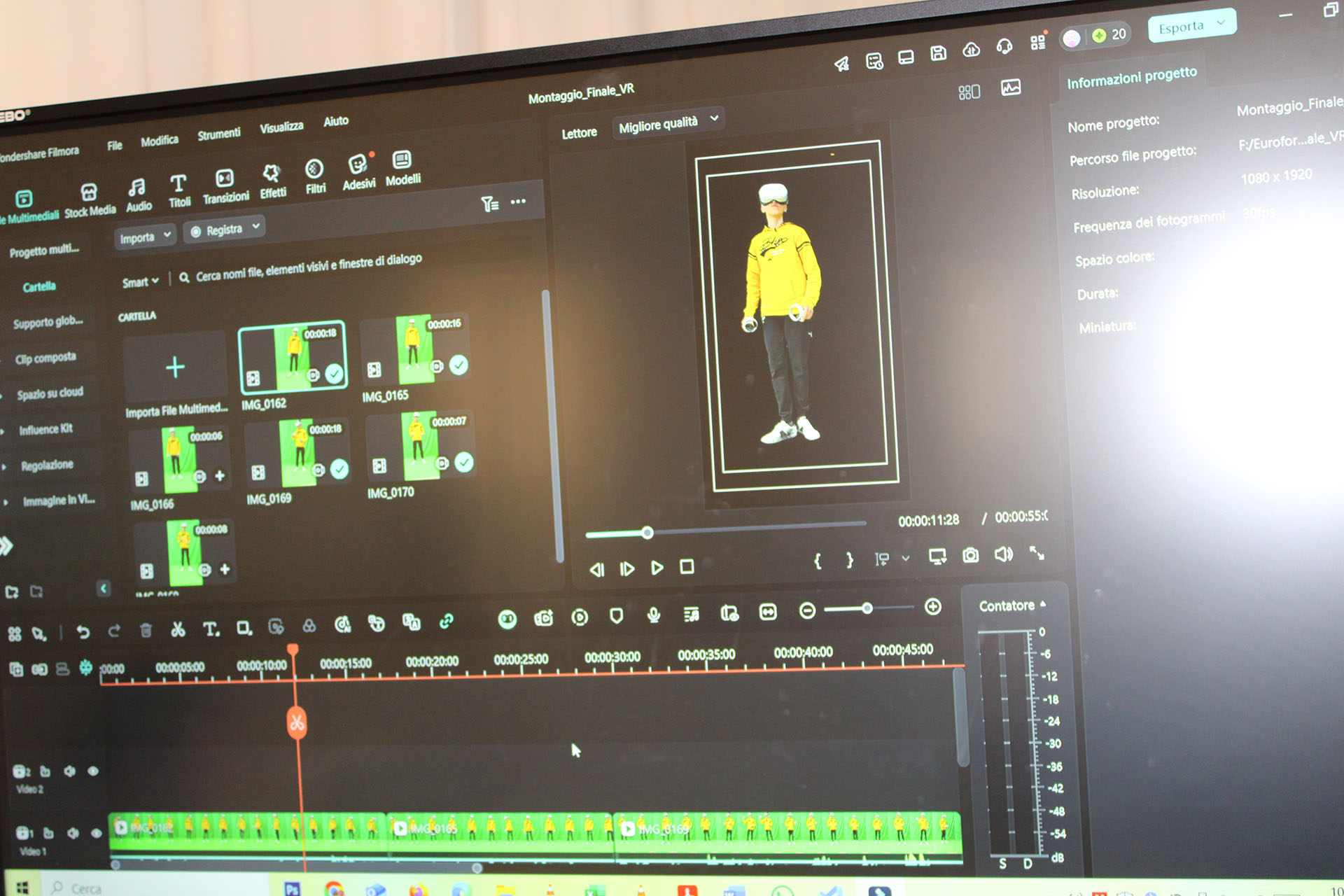Open the File menu
Image resolution: width=1344 pixels, height=896 pixels.
[x=115, y=146]
